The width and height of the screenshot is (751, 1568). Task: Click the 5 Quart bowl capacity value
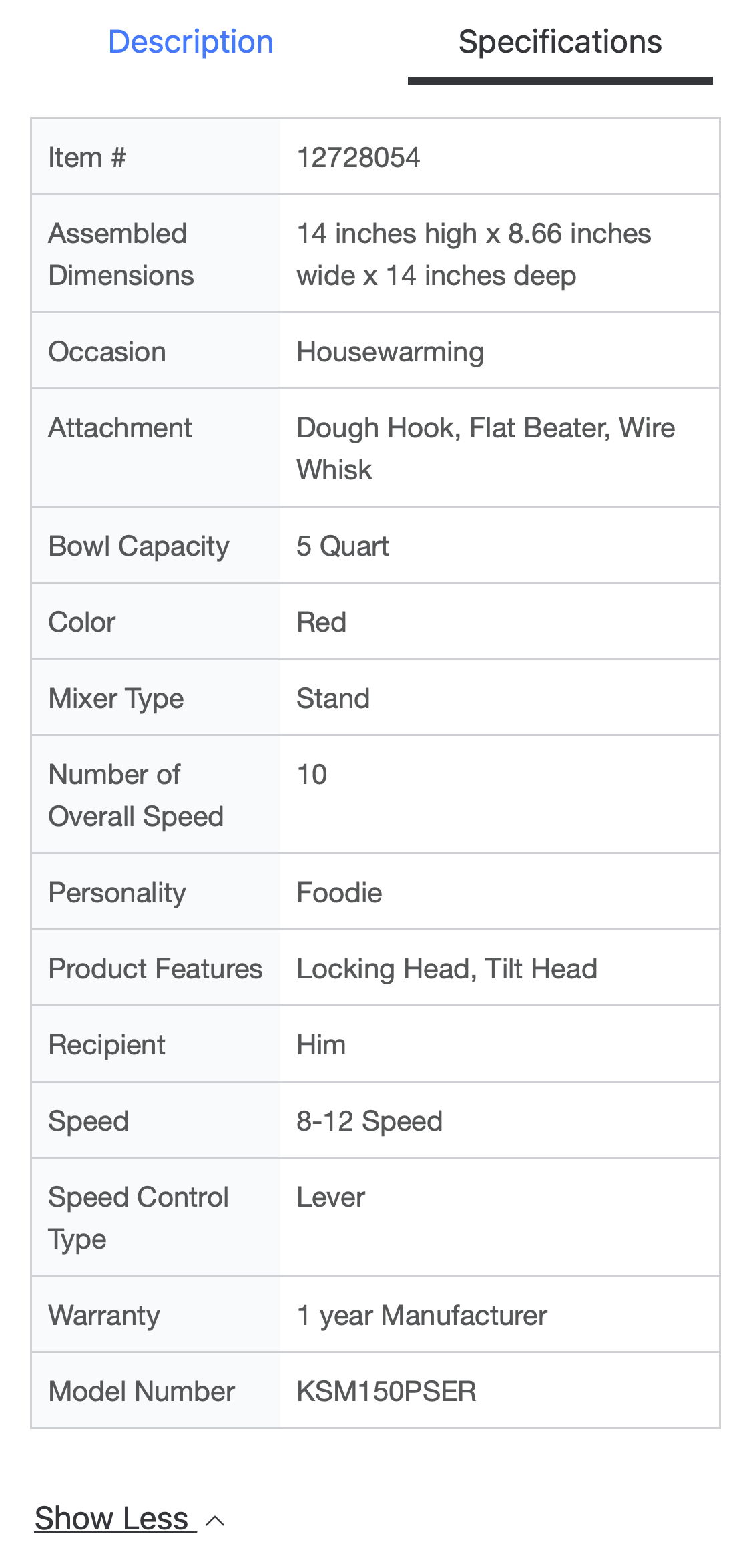342,546
